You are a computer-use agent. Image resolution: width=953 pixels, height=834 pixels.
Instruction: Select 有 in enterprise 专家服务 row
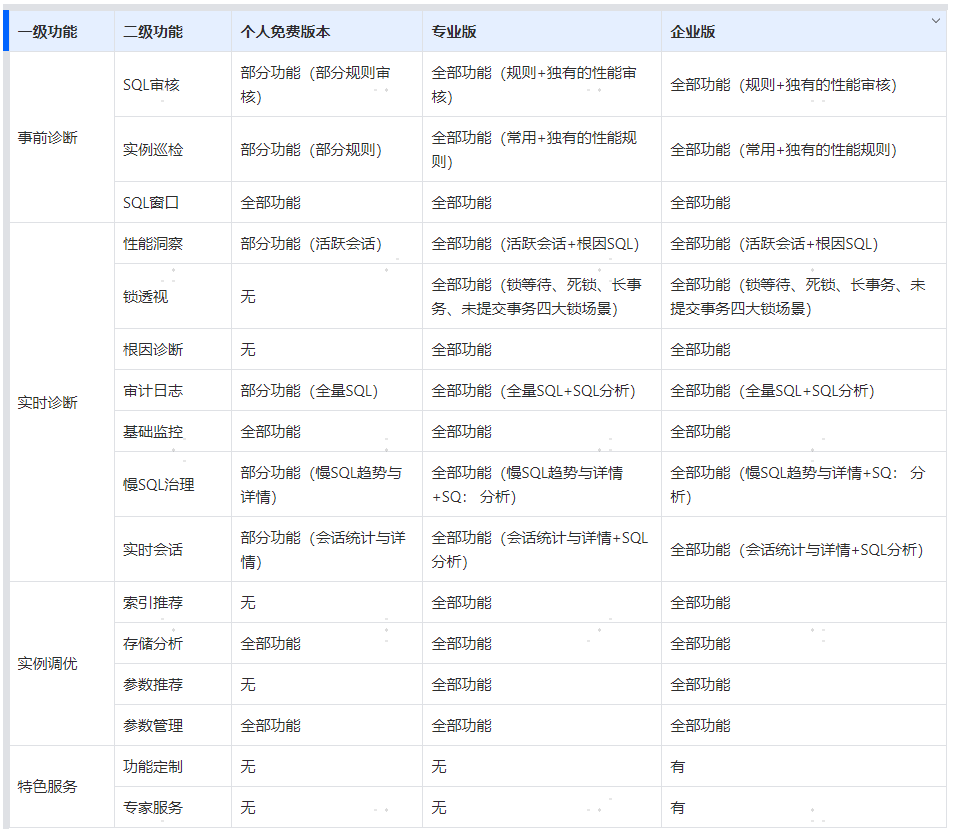(x=803, y=807)
